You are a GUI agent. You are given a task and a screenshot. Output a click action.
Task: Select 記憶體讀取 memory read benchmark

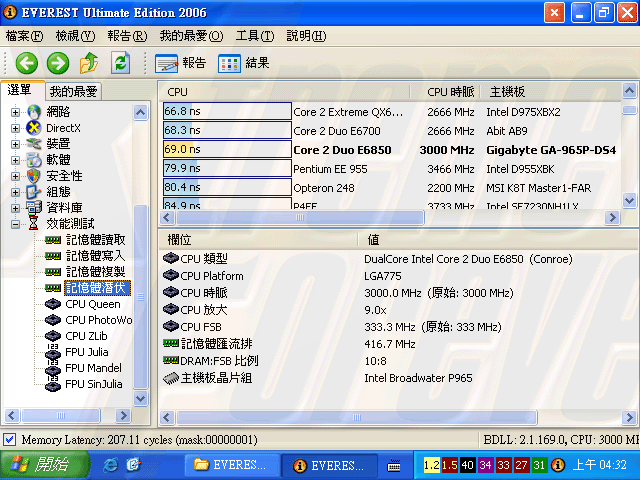point(96,240)
